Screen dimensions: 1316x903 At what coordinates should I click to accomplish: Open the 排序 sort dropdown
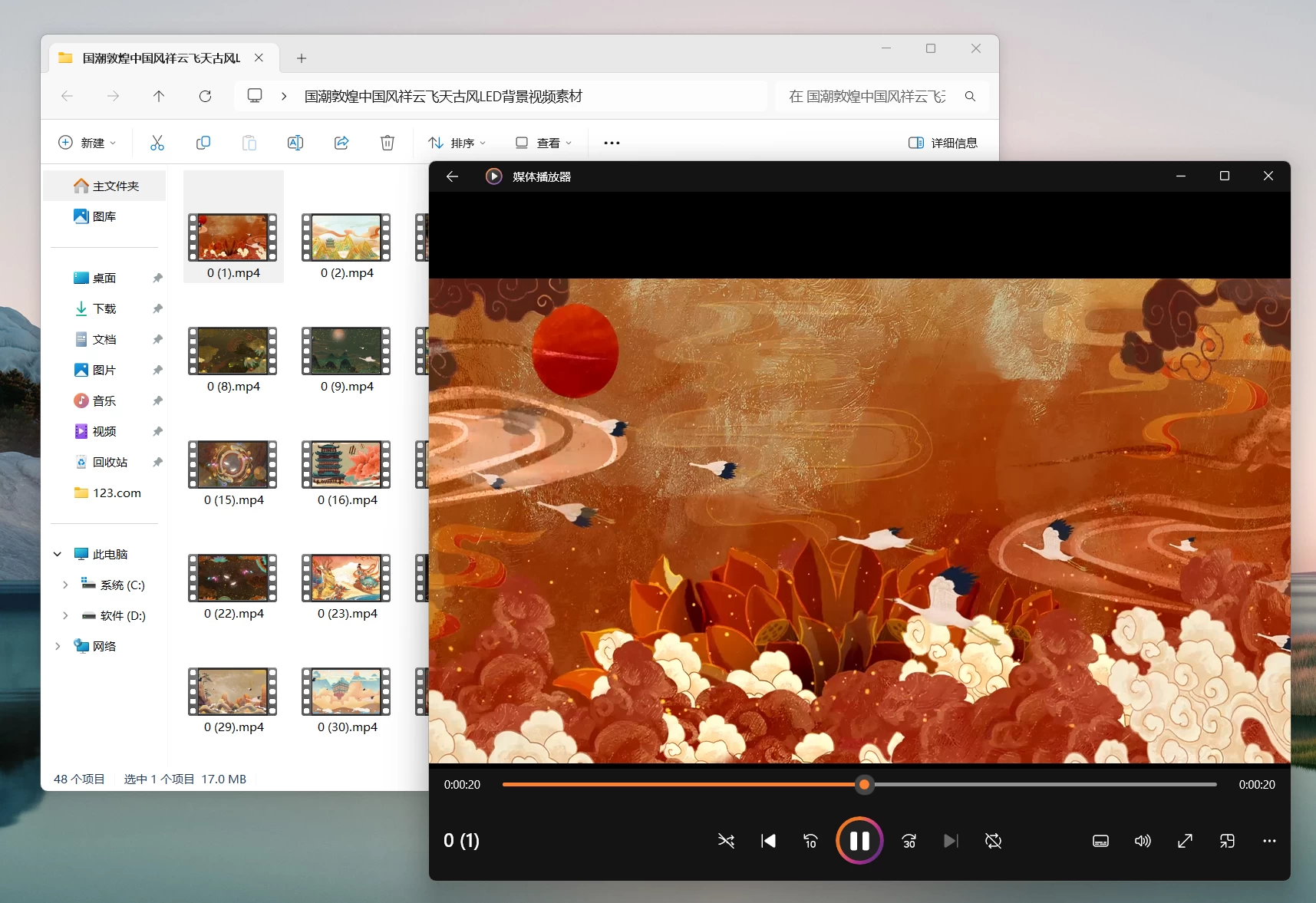pyautogui.click(x=457, y=143)
